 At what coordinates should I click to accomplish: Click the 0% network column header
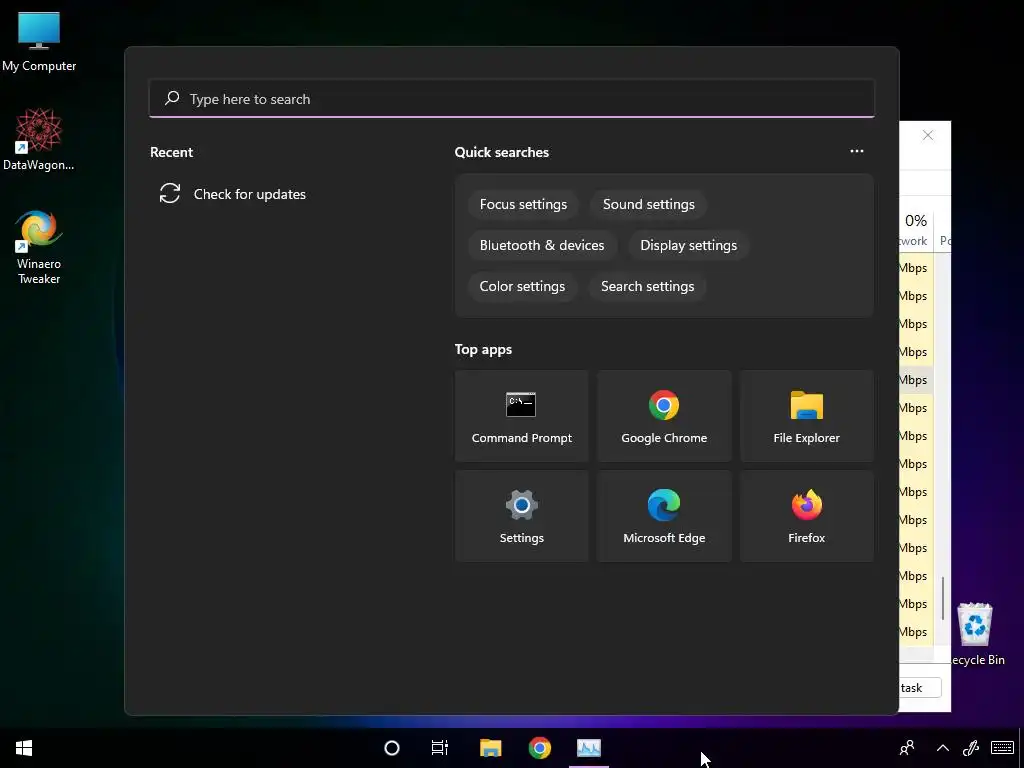[916, 229]
